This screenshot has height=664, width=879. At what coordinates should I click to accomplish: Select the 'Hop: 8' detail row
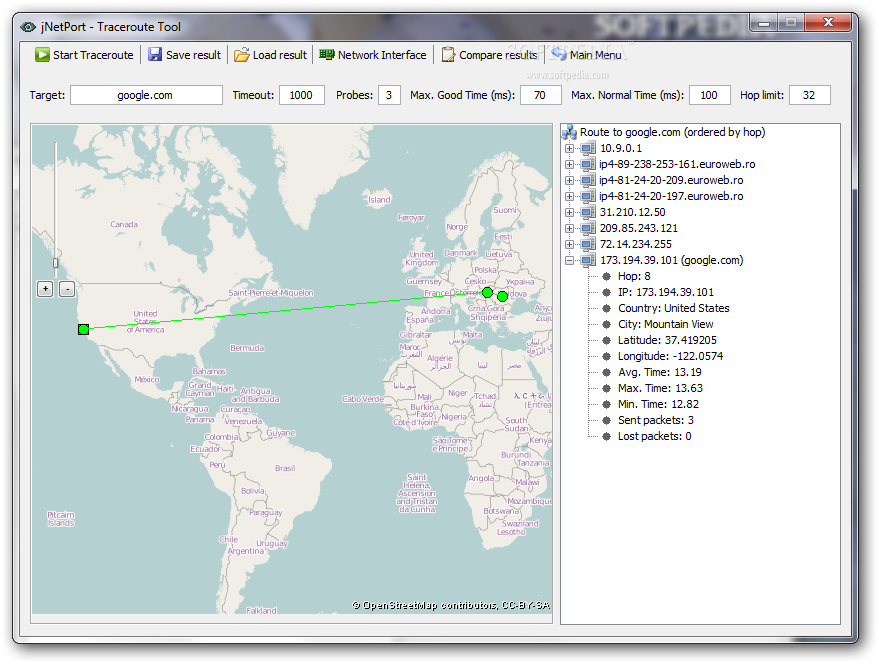pos(634,276)
